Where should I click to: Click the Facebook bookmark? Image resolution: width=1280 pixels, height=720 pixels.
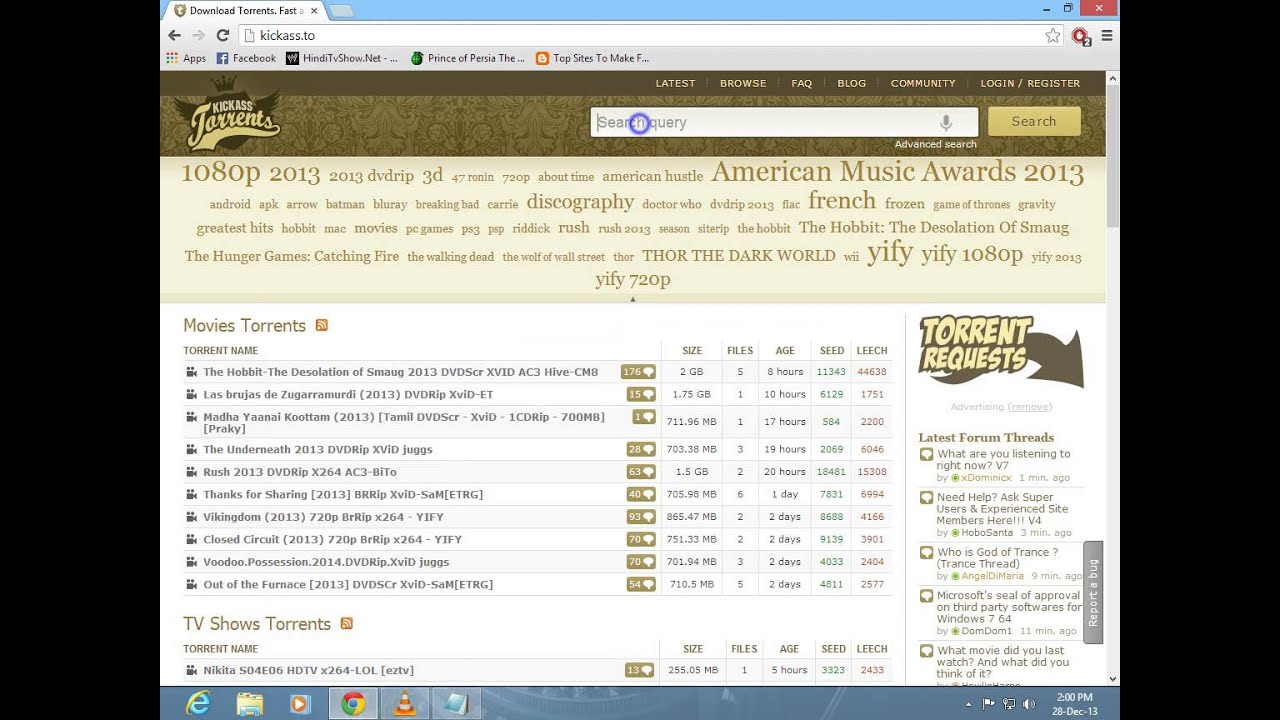(246, 58)
